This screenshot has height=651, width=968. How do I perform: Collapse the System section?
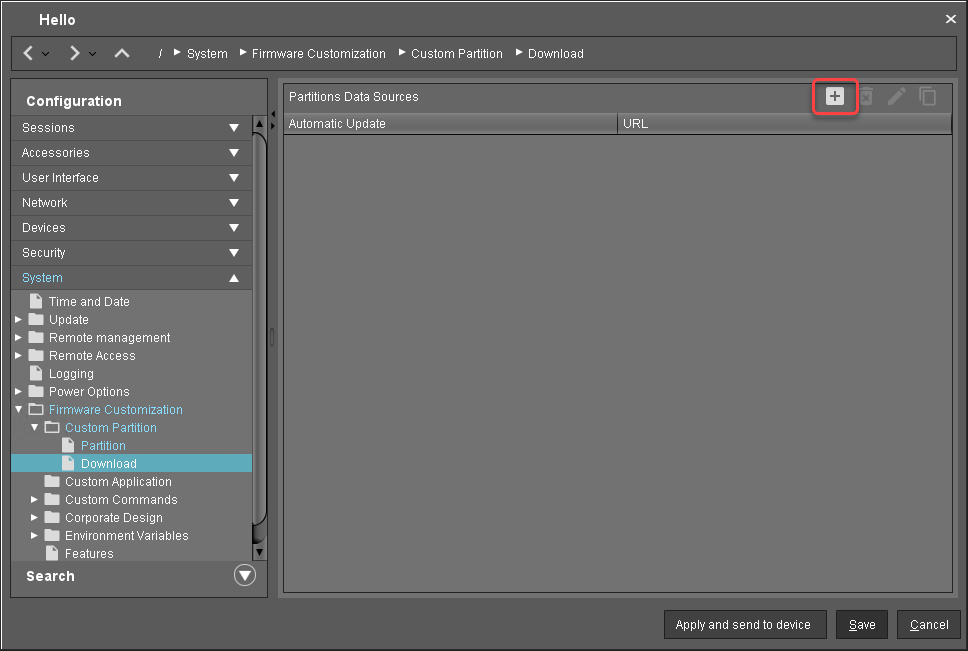click(x=234, y=278)
